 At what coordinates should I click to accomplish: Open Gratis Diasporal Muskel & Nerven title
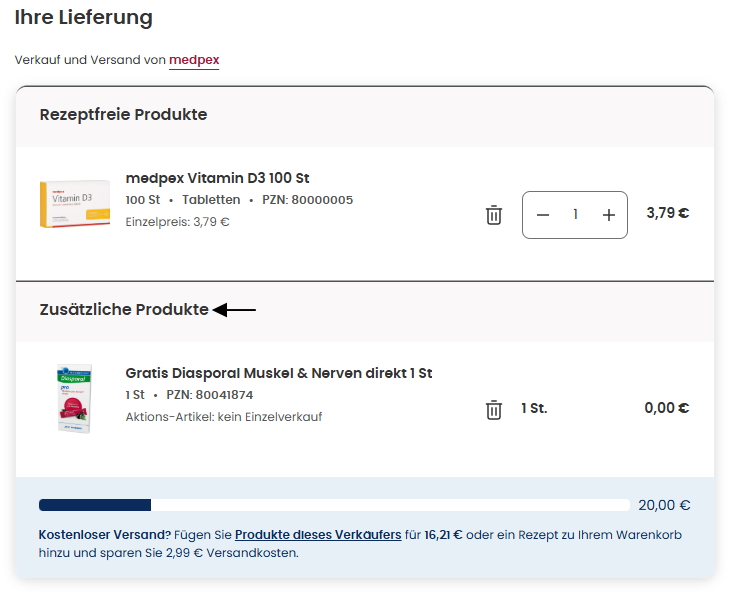coord(279,373)
